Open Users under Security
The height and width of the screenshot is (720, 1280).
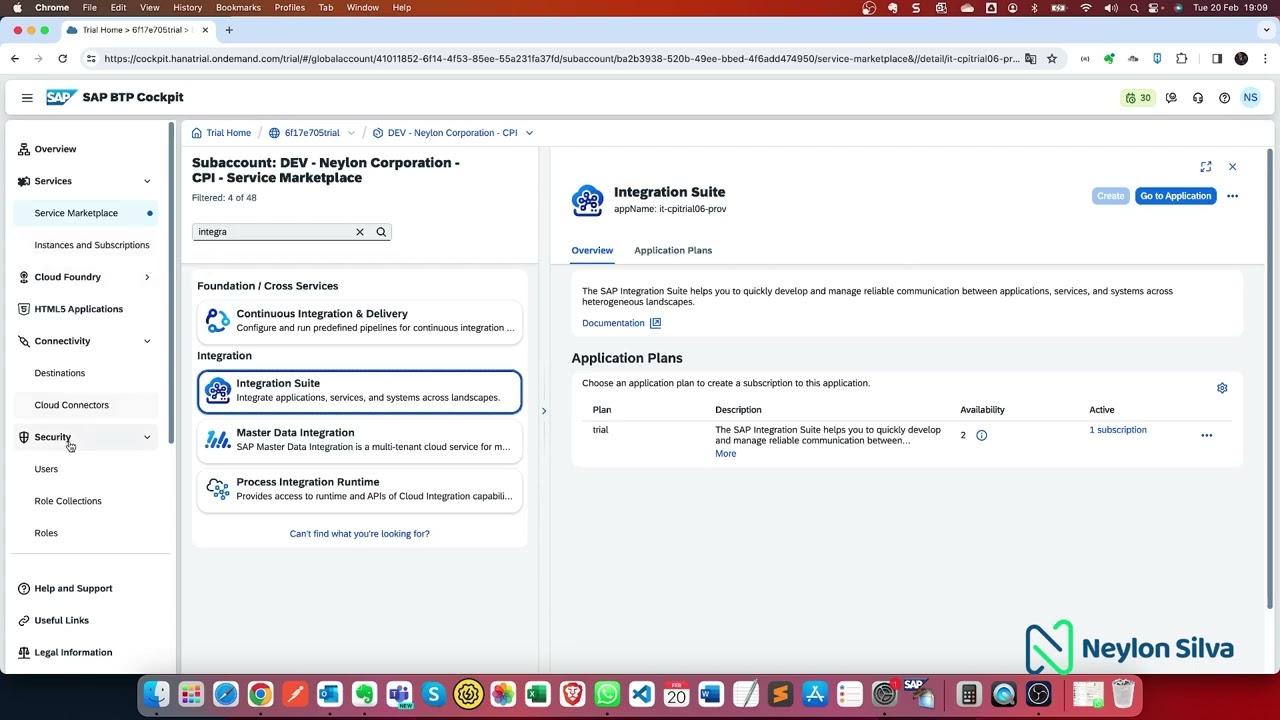click(46, 469)
